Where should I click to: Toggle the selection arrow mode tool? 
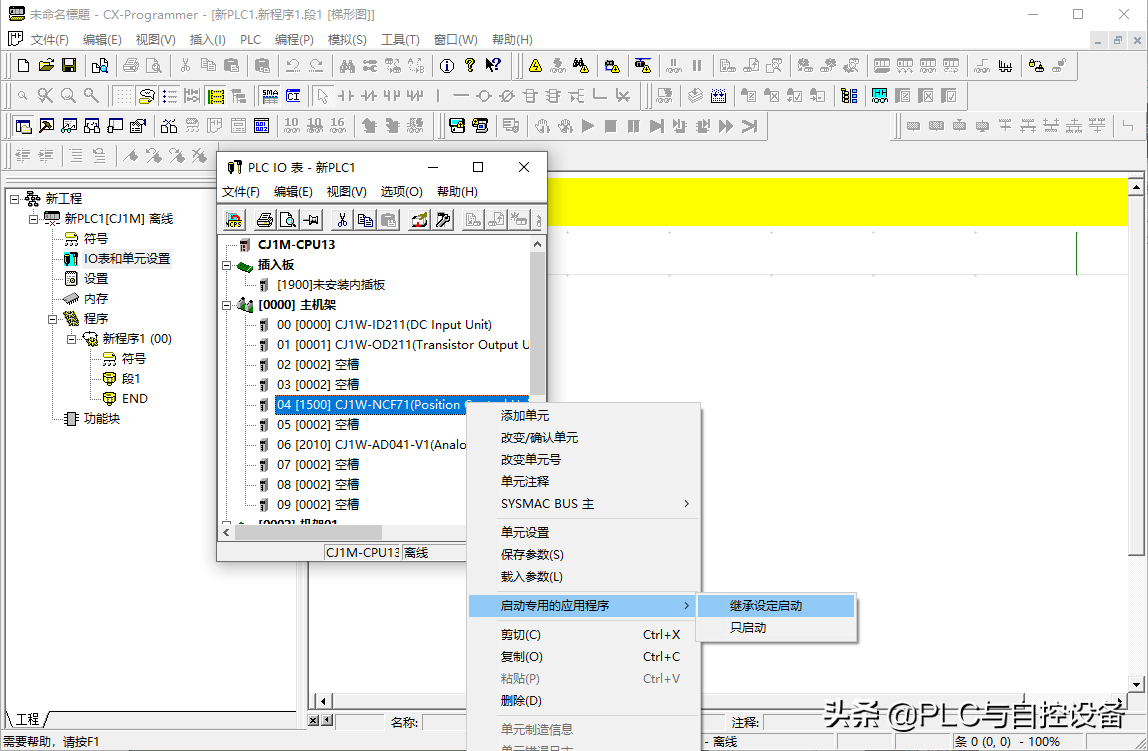[322, 96]
